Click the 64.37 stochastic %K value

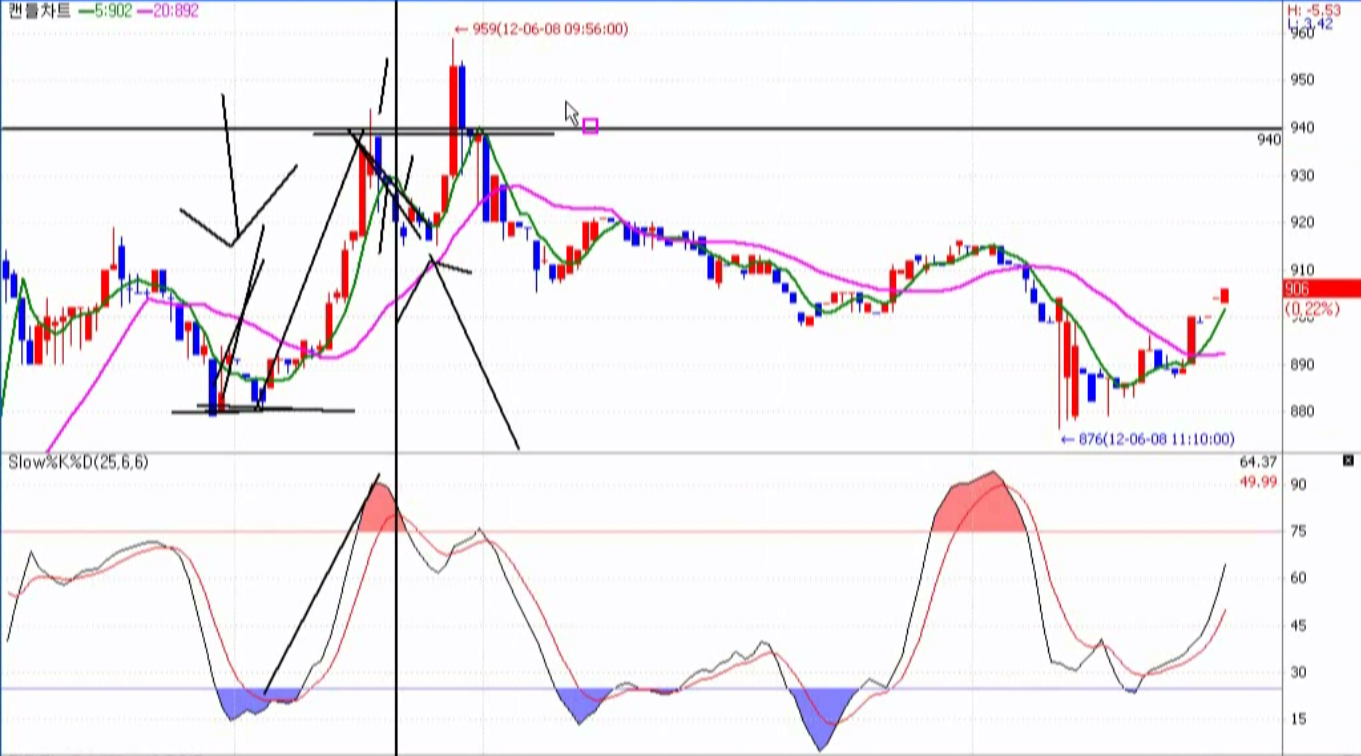(x=1258, y=462)
